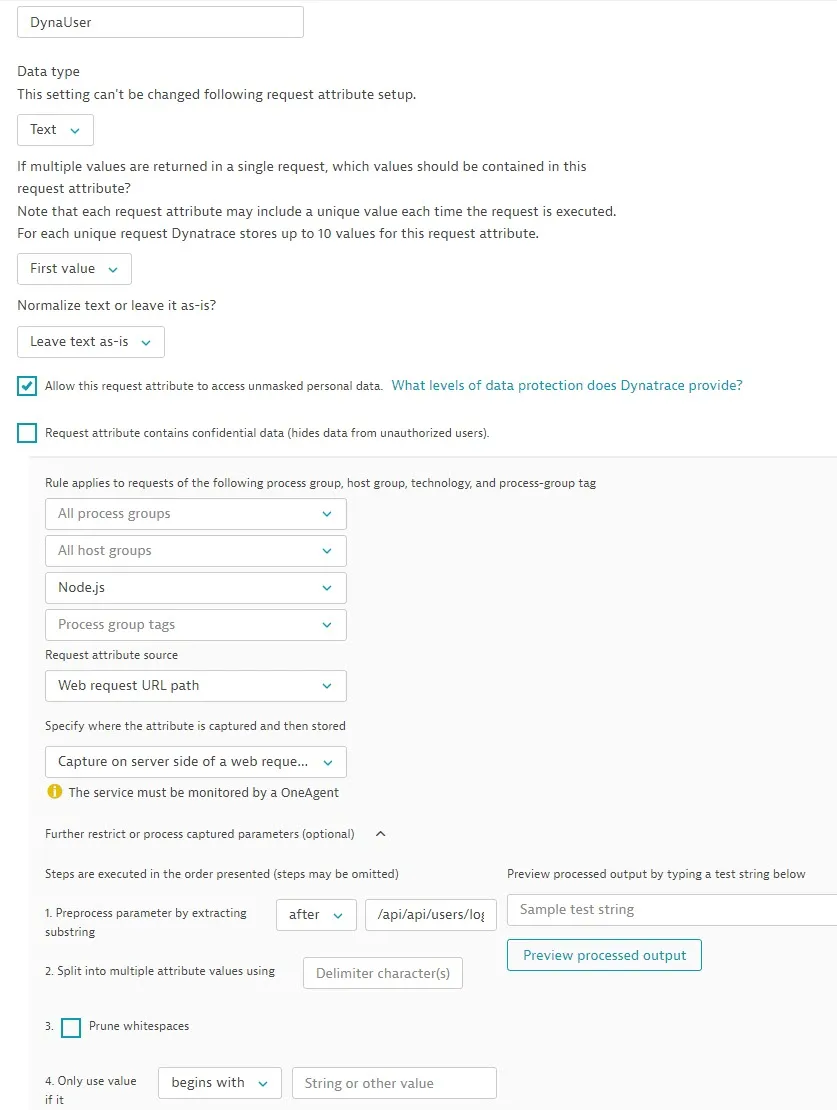Open the capture on server side dropdown

click(196, 762)
